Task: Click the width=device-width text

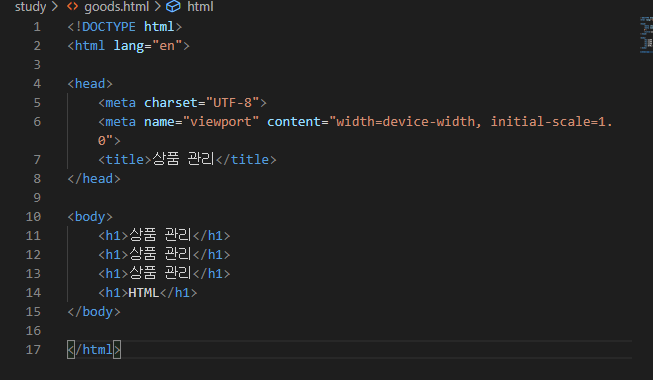Action: click(x=405, y=122)
